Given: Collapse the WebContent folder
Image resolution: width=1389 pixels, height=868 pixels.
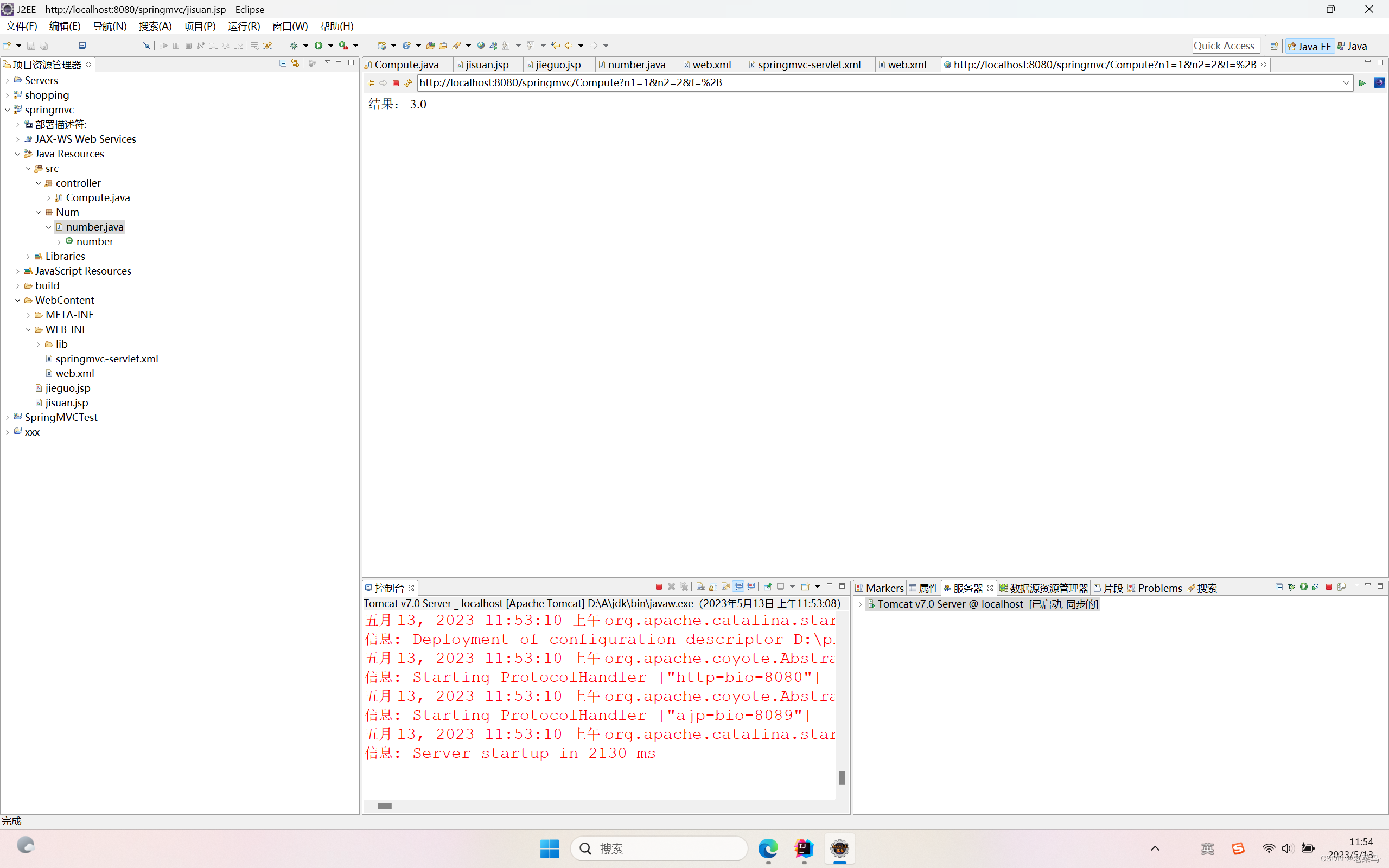Looking at the screenshot, I should tap(18, 300).
